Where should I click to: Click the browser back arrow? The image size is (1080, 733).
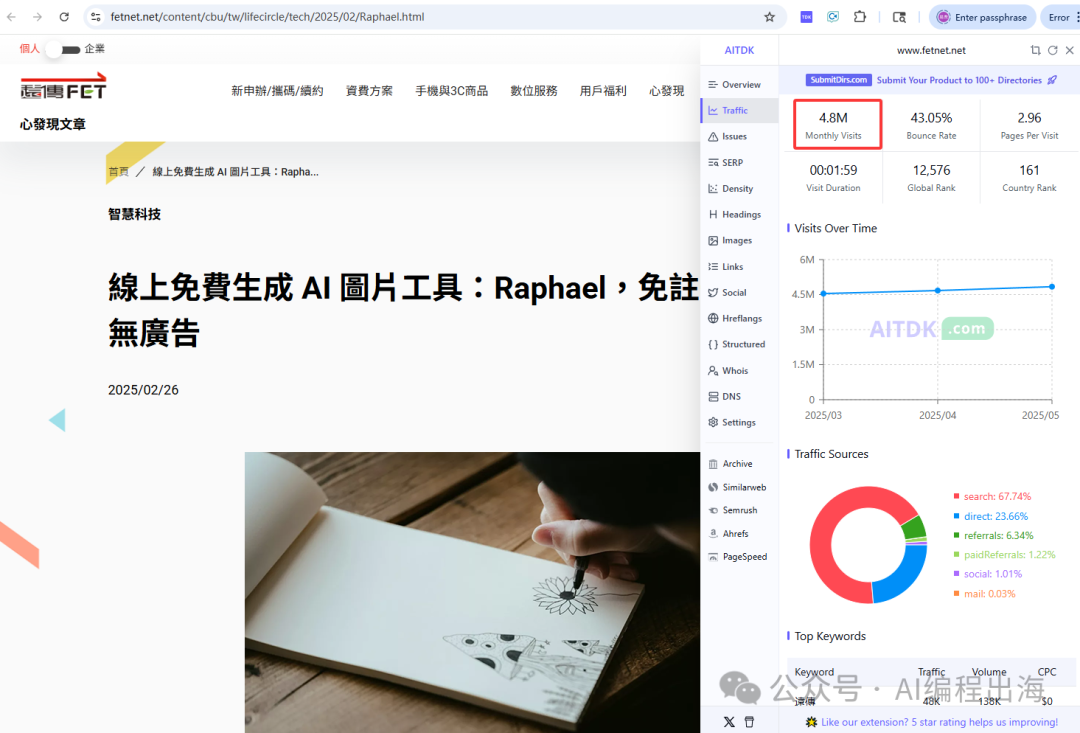pos(12,17)
